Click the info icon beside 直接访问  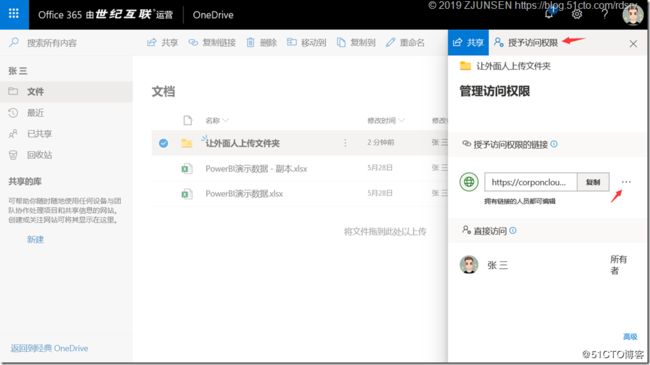point(513,230)
